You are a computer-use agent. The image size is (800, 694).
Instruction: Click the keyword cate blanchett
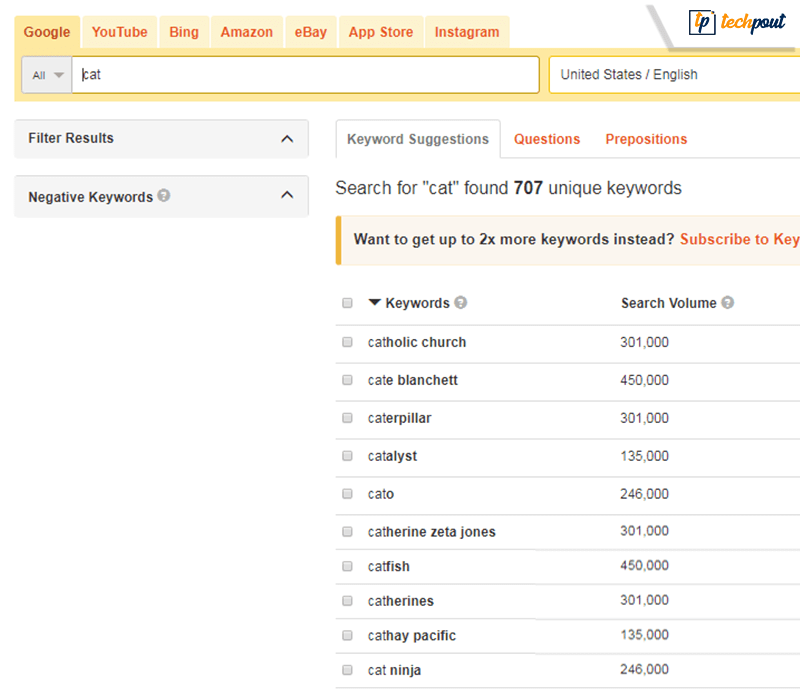[413, 380]
